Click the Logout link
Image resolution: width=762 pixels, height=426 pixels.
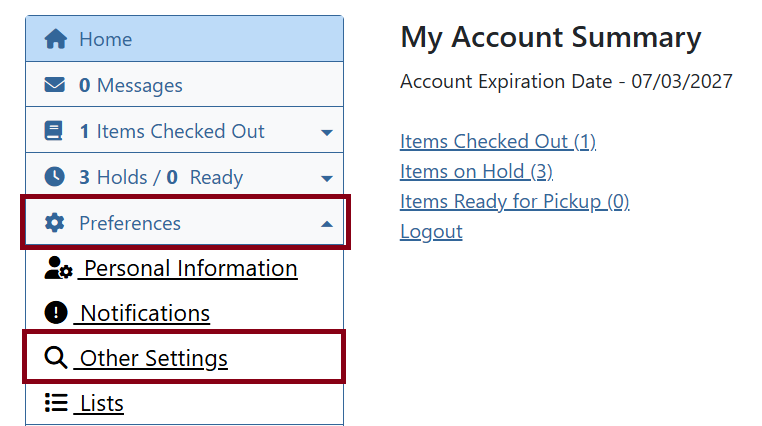pyautogui.click(x=431, y=231)
